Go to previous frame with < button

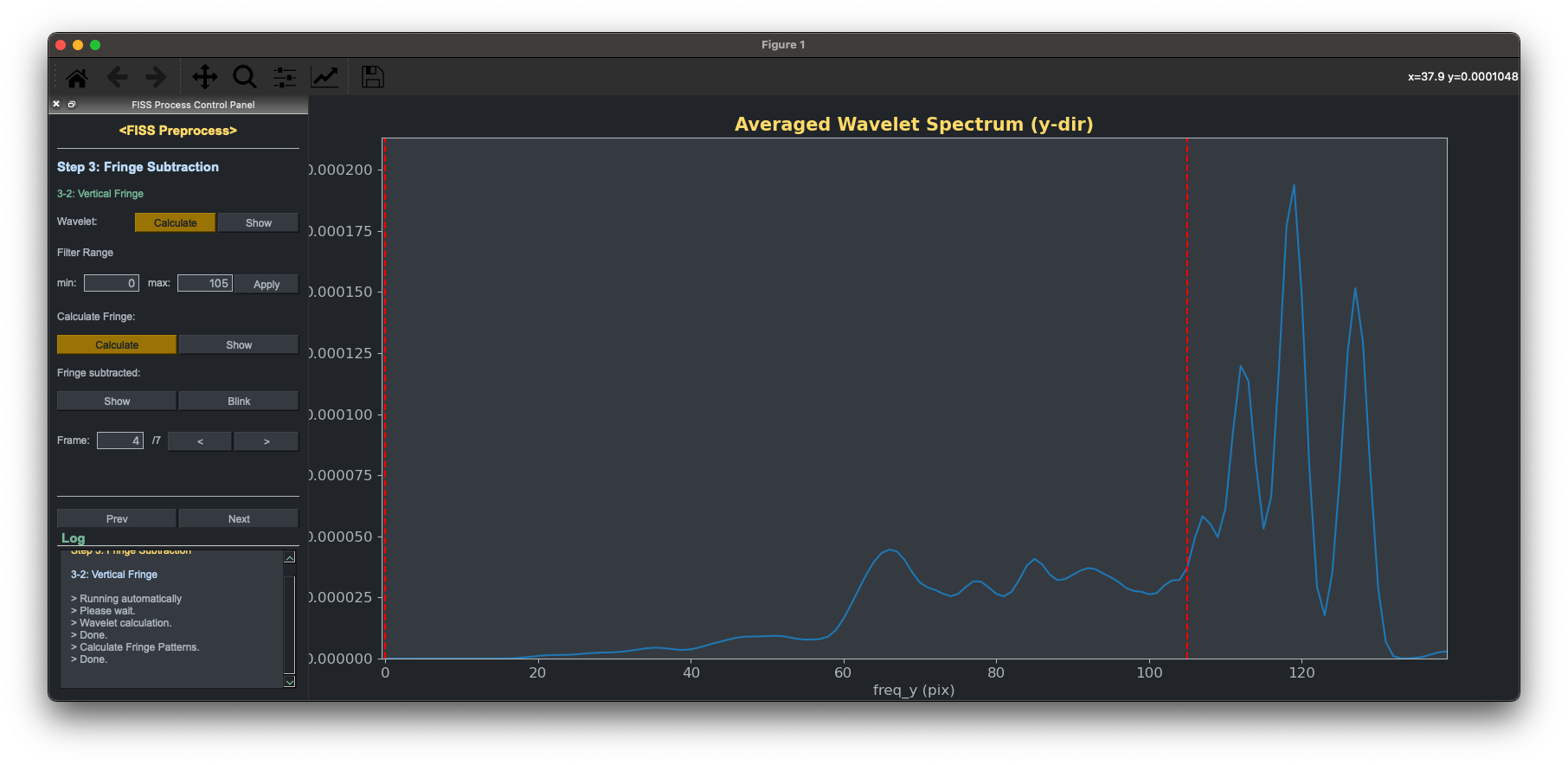tap(200, 441)
